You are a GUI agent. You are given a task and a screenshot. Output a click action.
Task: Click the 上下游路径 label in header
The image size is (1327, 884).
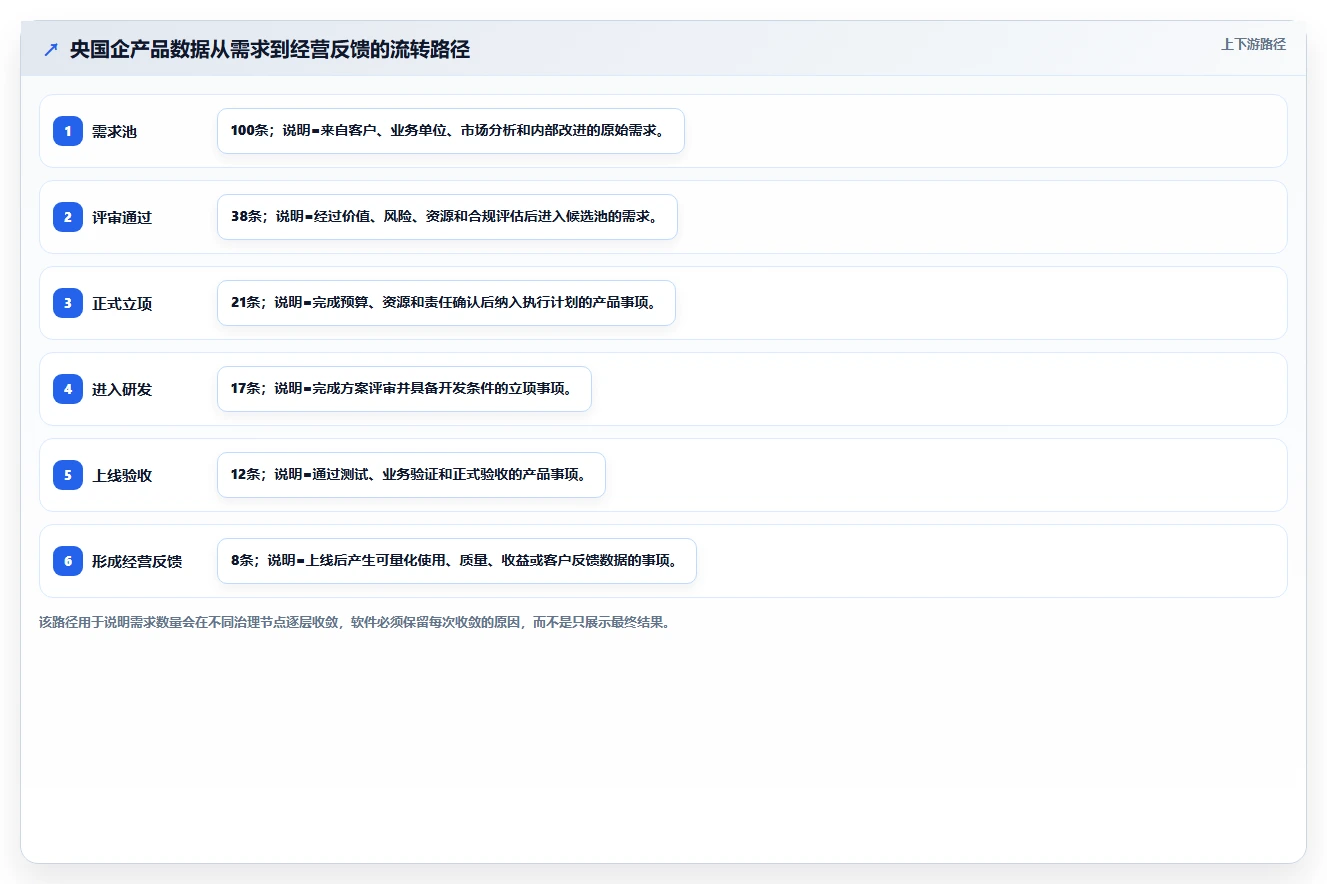[1253, 44]
